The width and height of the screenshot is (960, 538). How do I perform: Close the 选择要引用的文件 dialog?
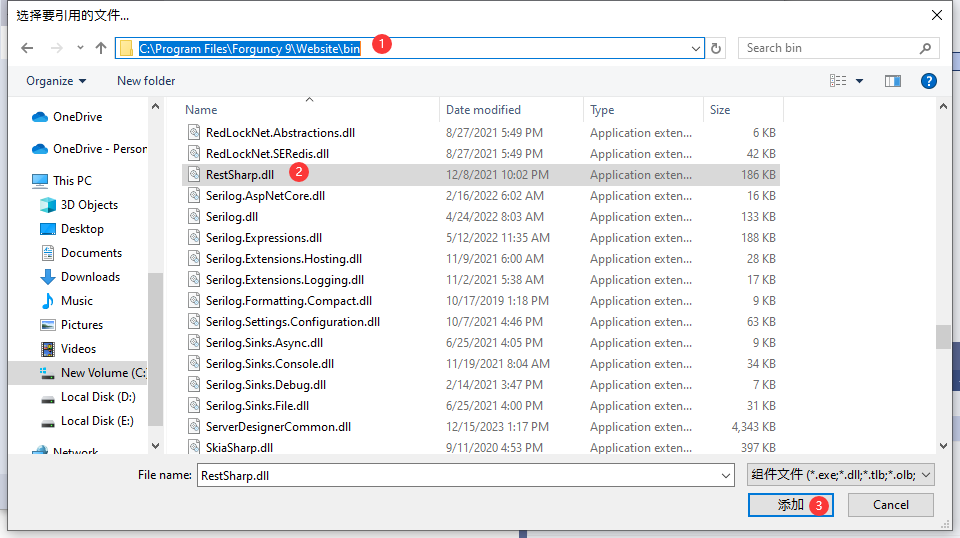point(937,15)
